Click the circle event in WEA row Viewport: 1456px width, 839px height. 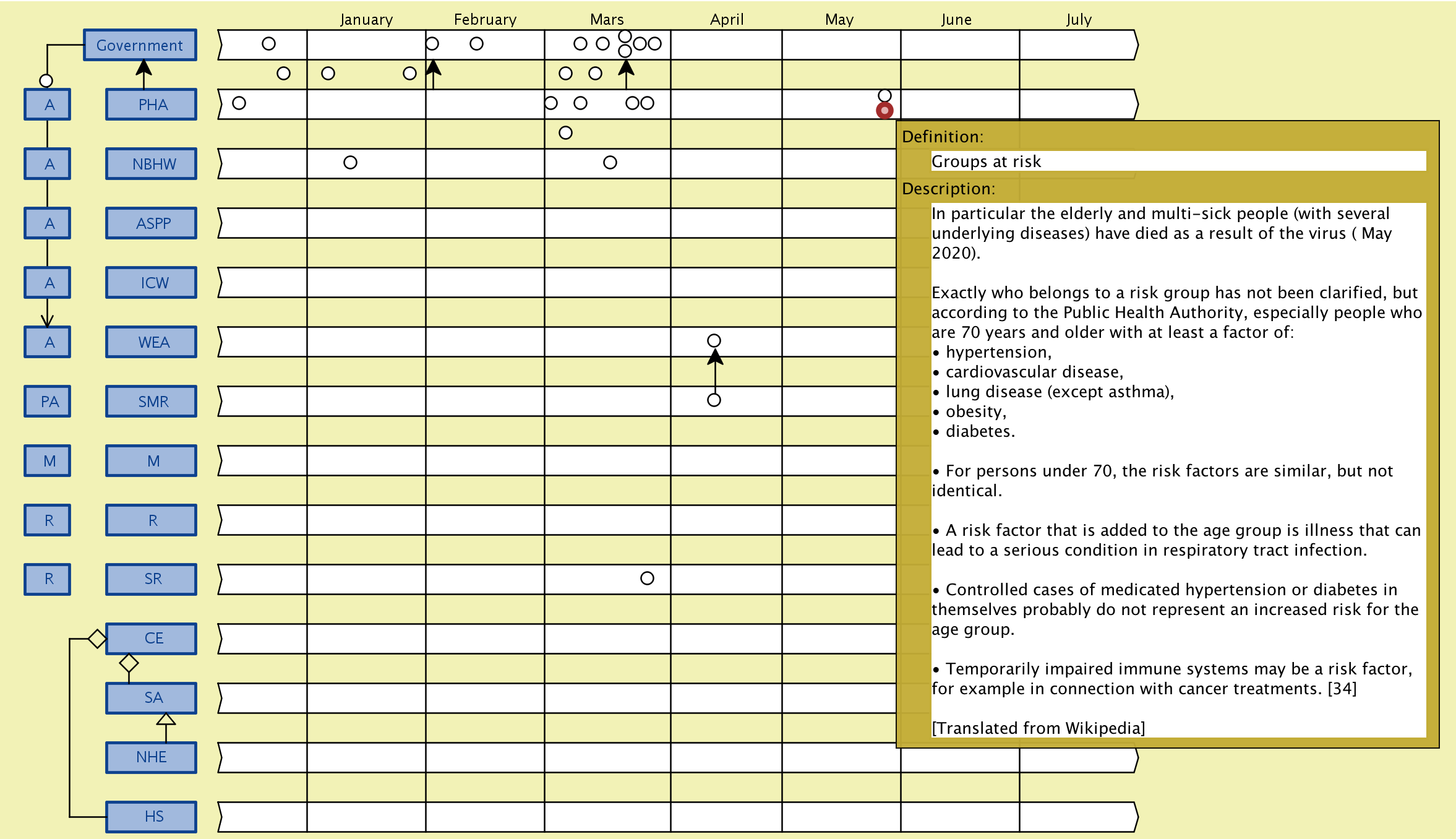[x=714, y=341]
